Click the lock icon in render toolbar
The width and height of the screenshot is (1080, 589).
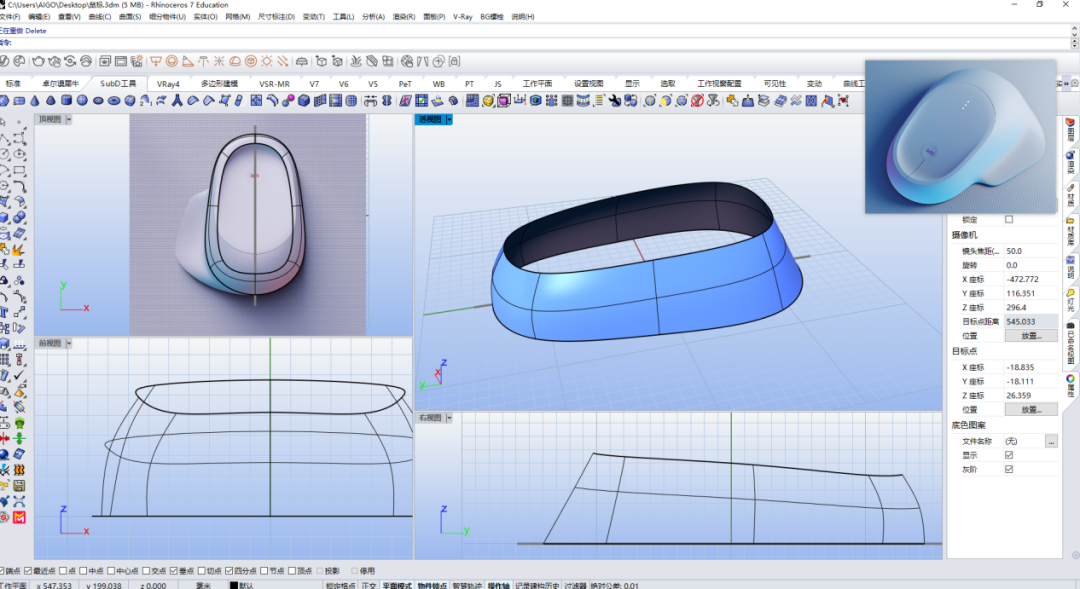coord(455,61)
